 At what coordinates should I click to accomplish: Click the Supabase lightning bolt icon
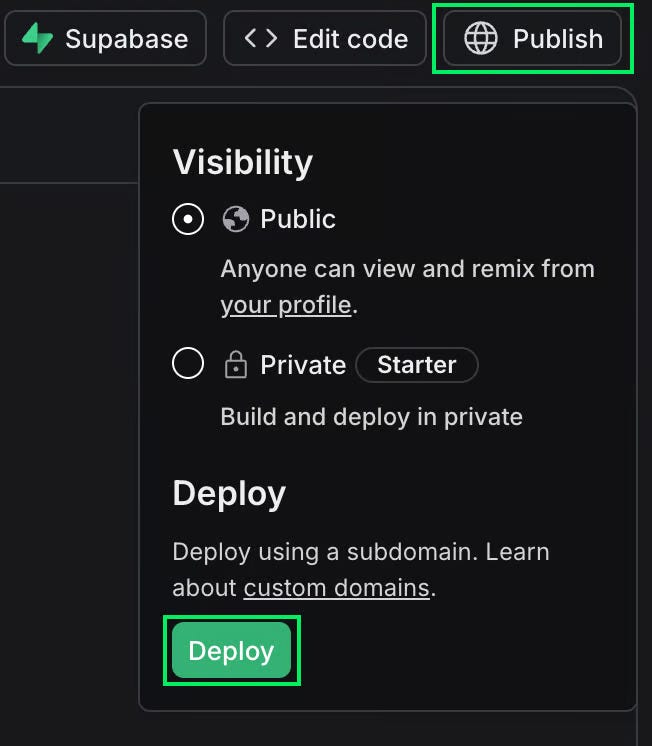tap(37, 39)
